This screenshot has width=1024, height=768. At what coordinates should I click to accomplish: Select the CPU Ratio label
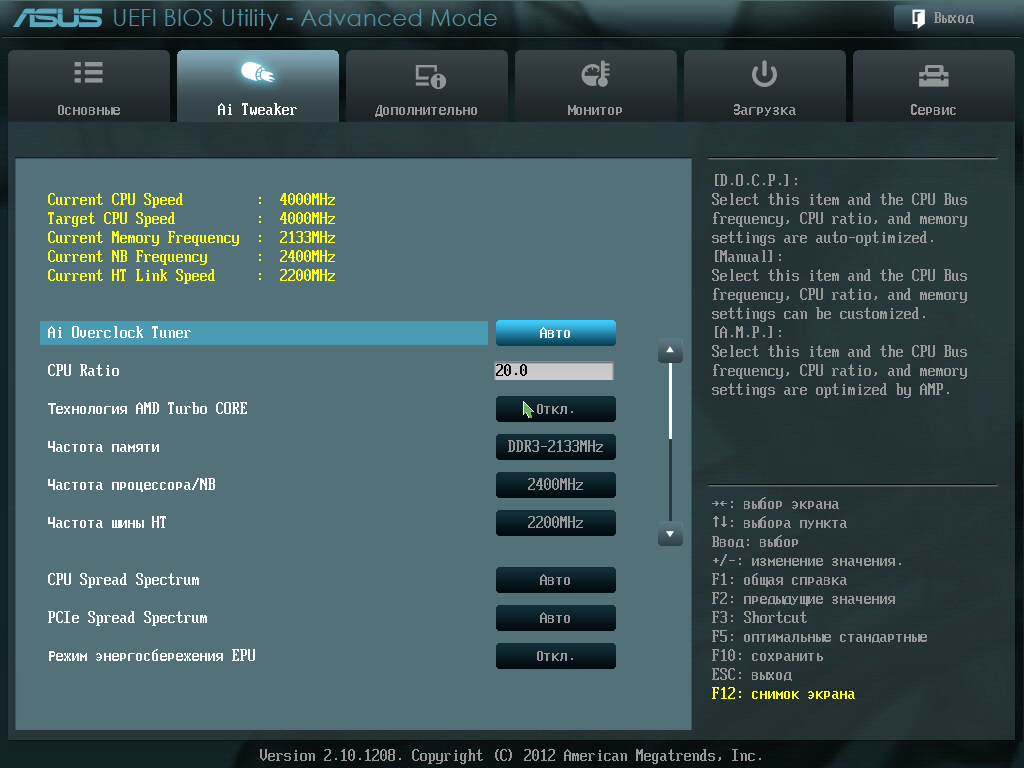pyautogui.click(x=83, y=371)
